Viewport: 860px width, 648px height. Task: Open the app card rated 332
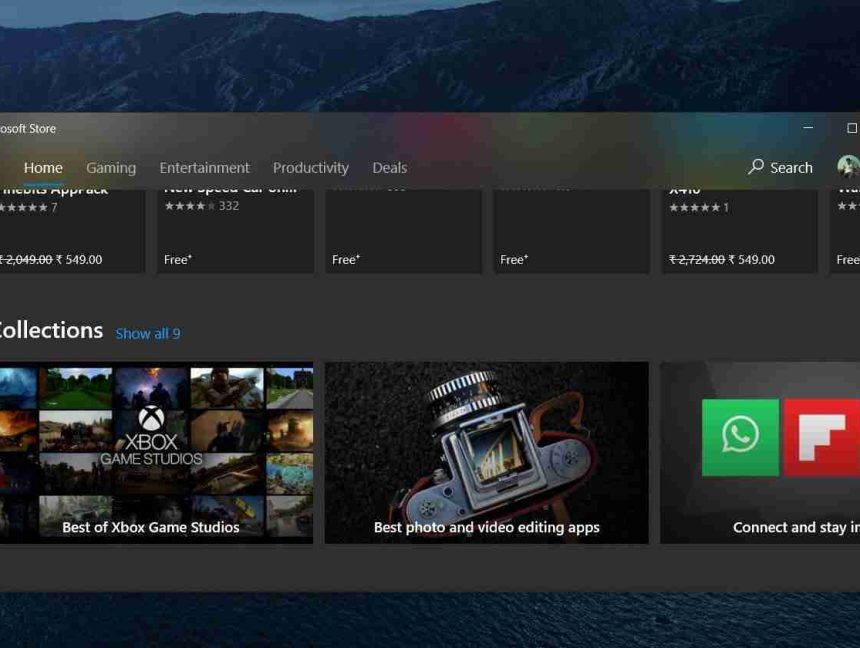(236, 230)
